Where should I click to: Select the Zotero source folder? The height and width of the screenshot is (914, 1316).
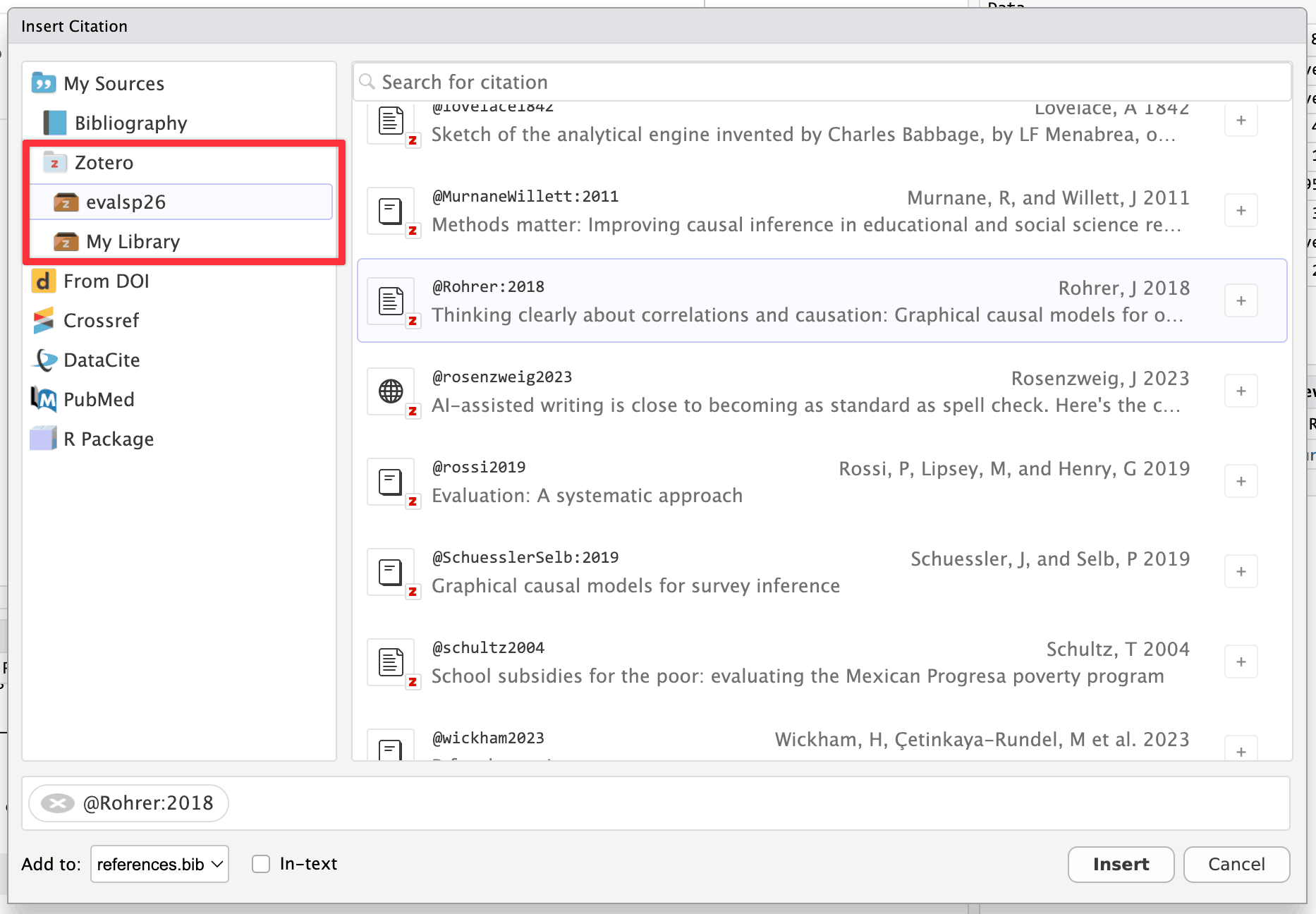[x=104, y=163]
